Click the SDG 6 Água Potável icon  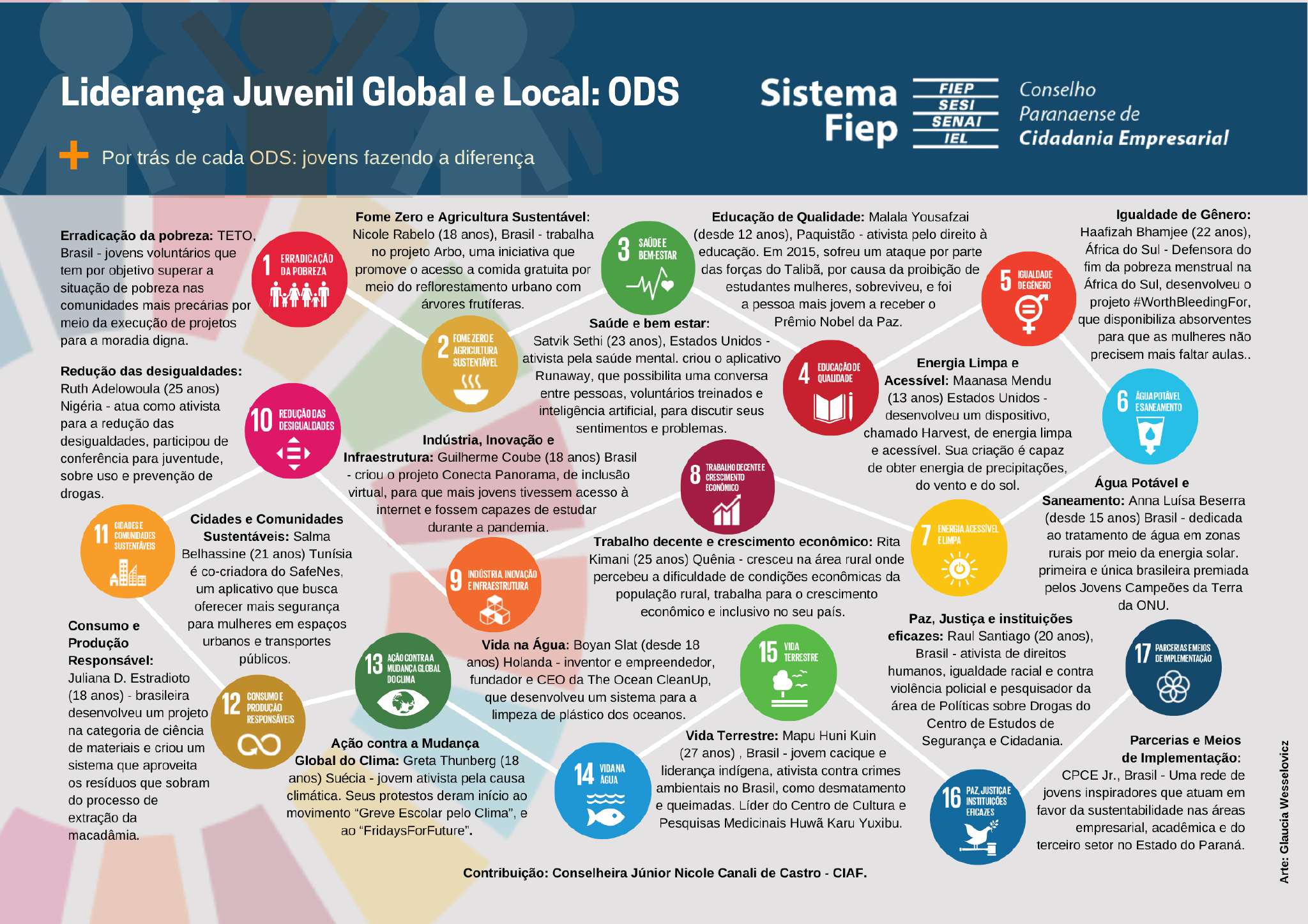pos(1150,416)
